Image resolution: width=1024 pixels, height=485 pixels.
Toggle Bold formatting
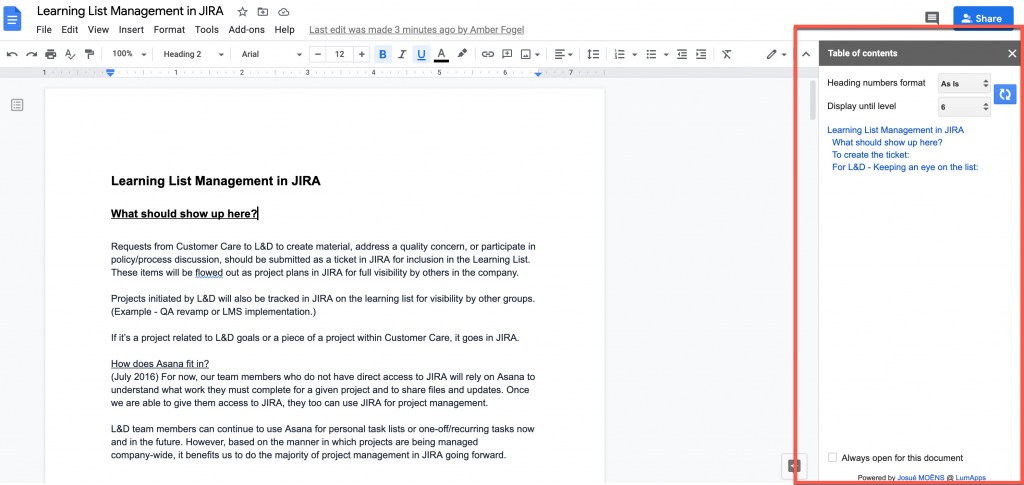[383, 54]
